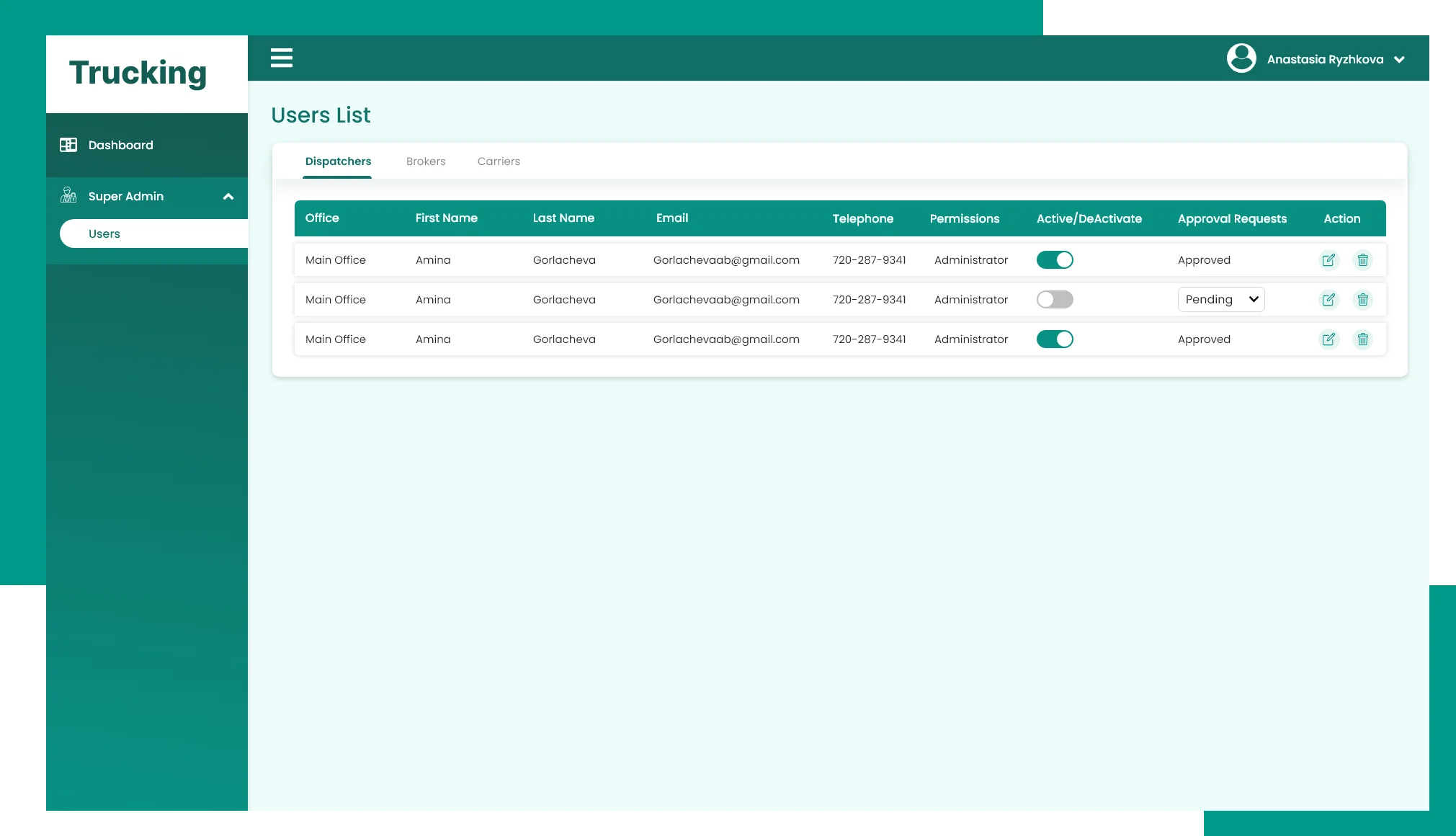
Task: Click first row email address
Action: click(x=726, y=260)
